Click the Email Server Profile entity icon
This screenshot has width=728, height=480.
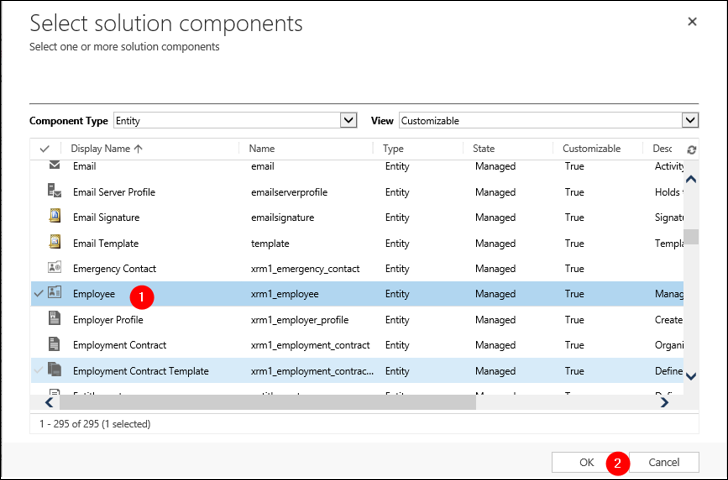55,191
